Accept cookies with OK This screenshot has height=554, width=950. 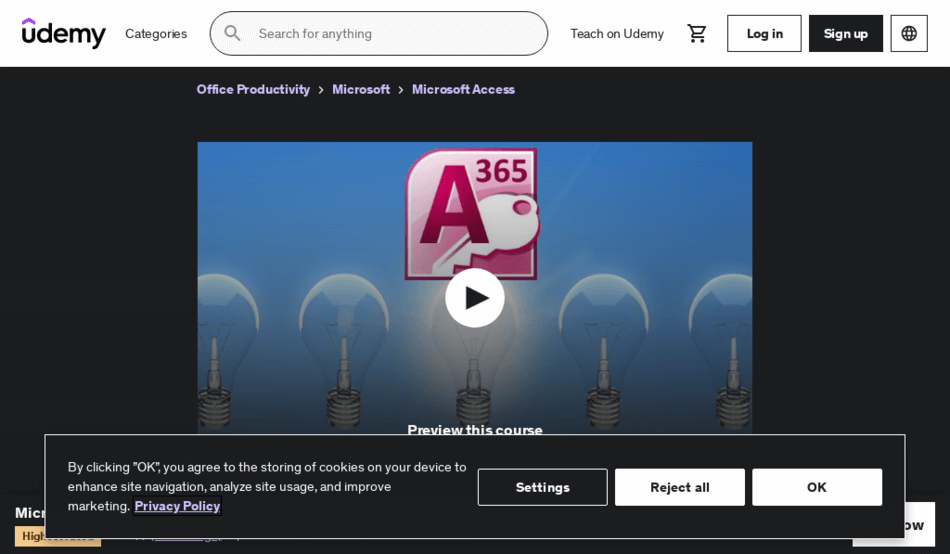817,487
